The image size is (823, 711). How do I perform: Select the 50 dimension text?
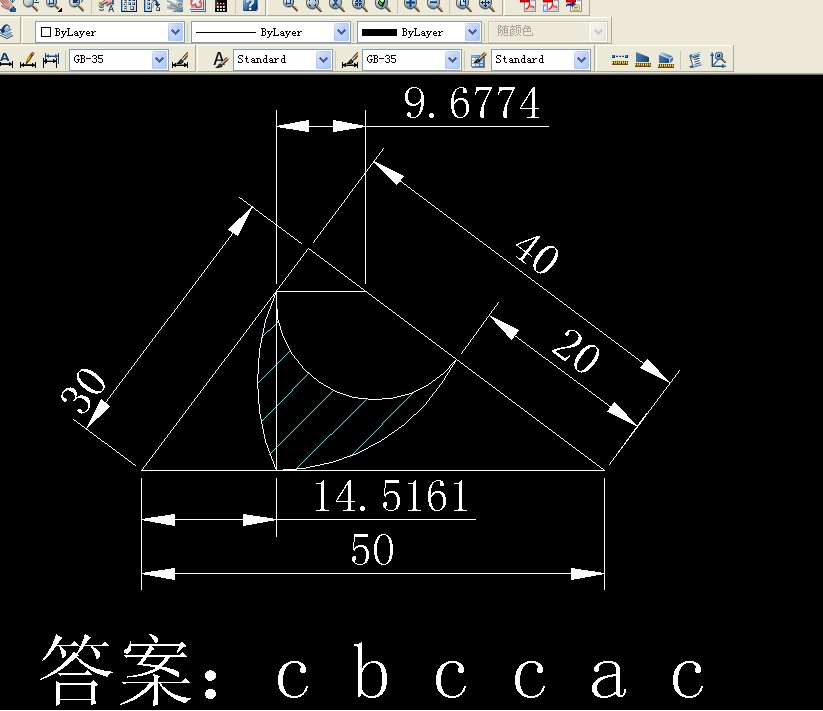(x=372, y=550)
